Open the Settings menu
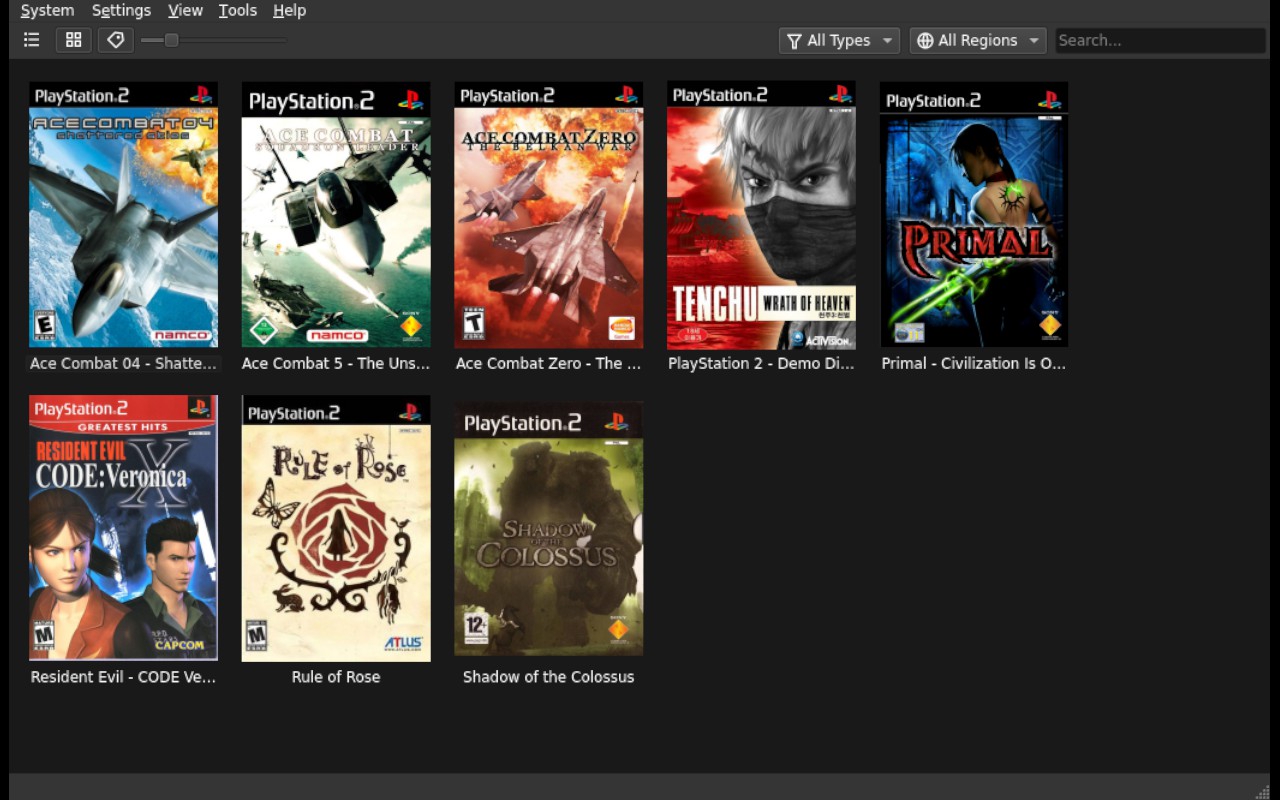 click(121, 10)
